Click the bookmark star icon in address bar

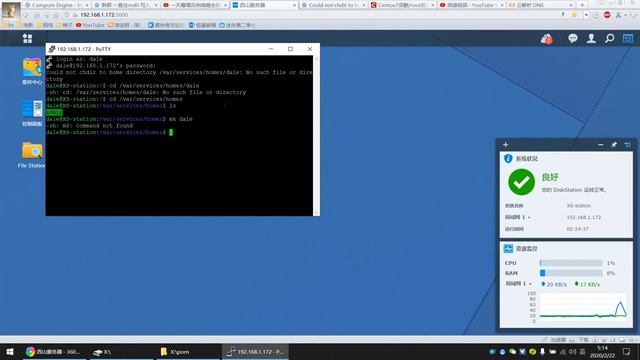pos(574,15)
